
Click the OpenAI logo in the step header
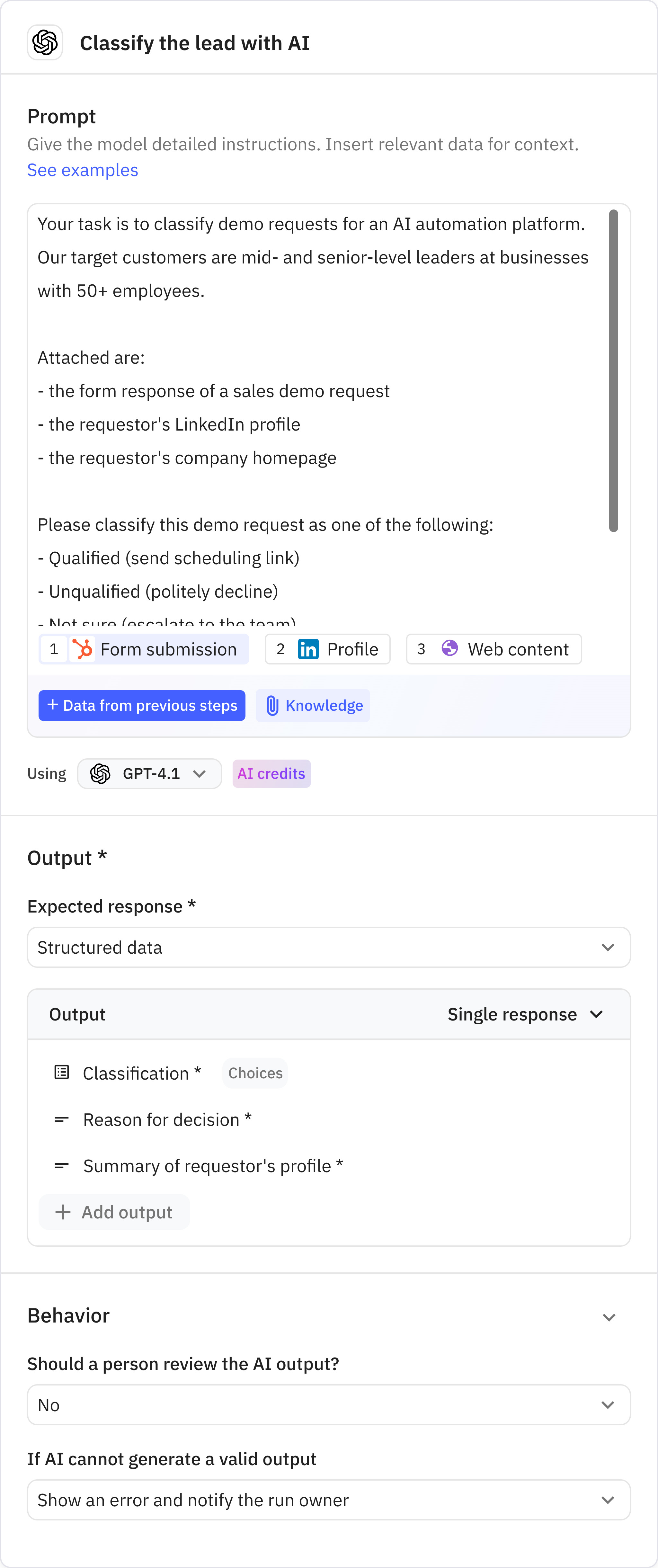click(44, 42)
